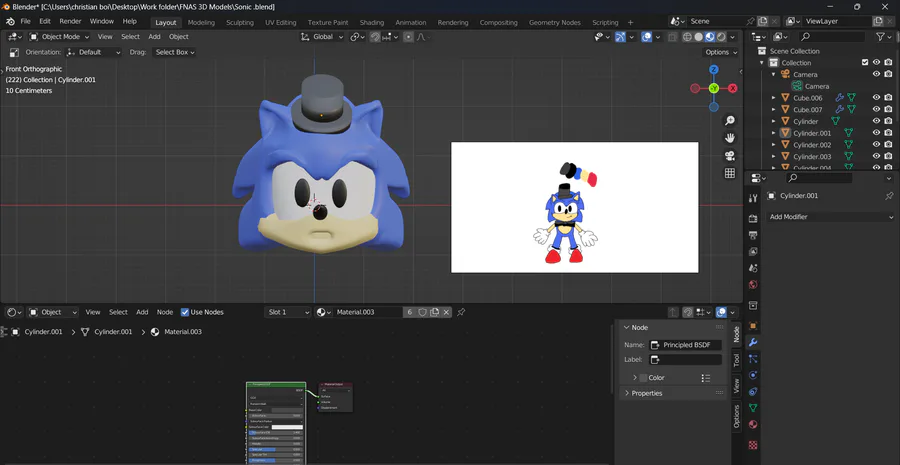Image resolution: width=900 pixels, height=465 pixels.
Task: Unlink Material.003 with X button
Action: click(446, 312)
